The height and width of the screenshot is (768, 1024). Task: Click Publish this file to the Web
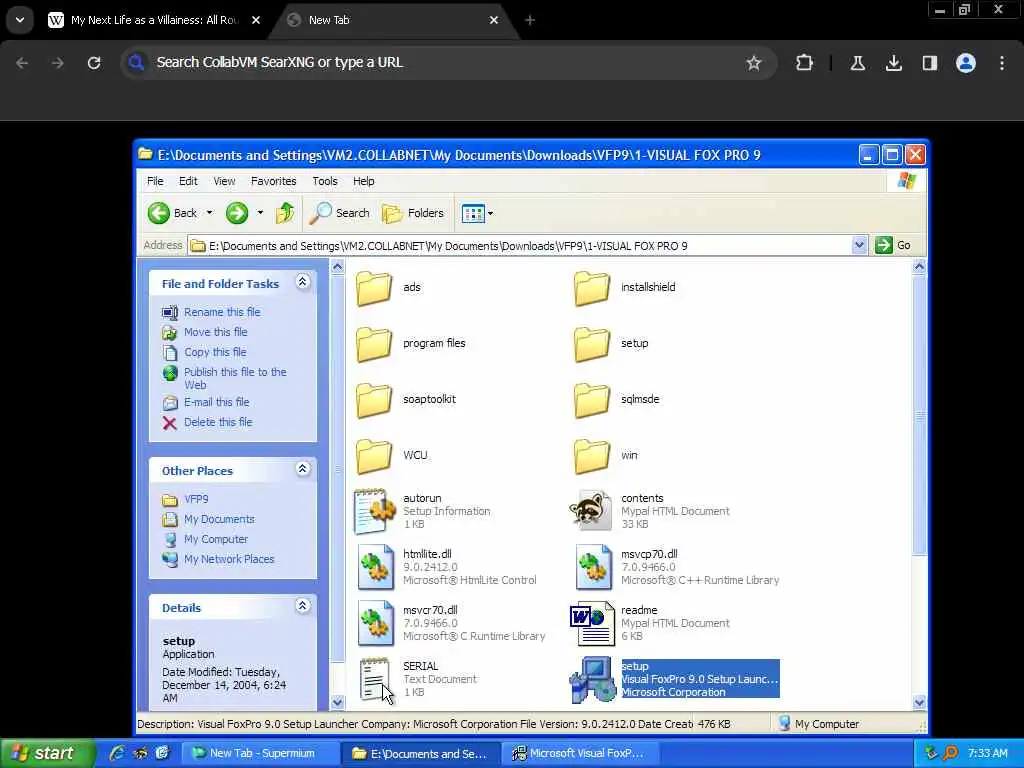coord(235,378)
